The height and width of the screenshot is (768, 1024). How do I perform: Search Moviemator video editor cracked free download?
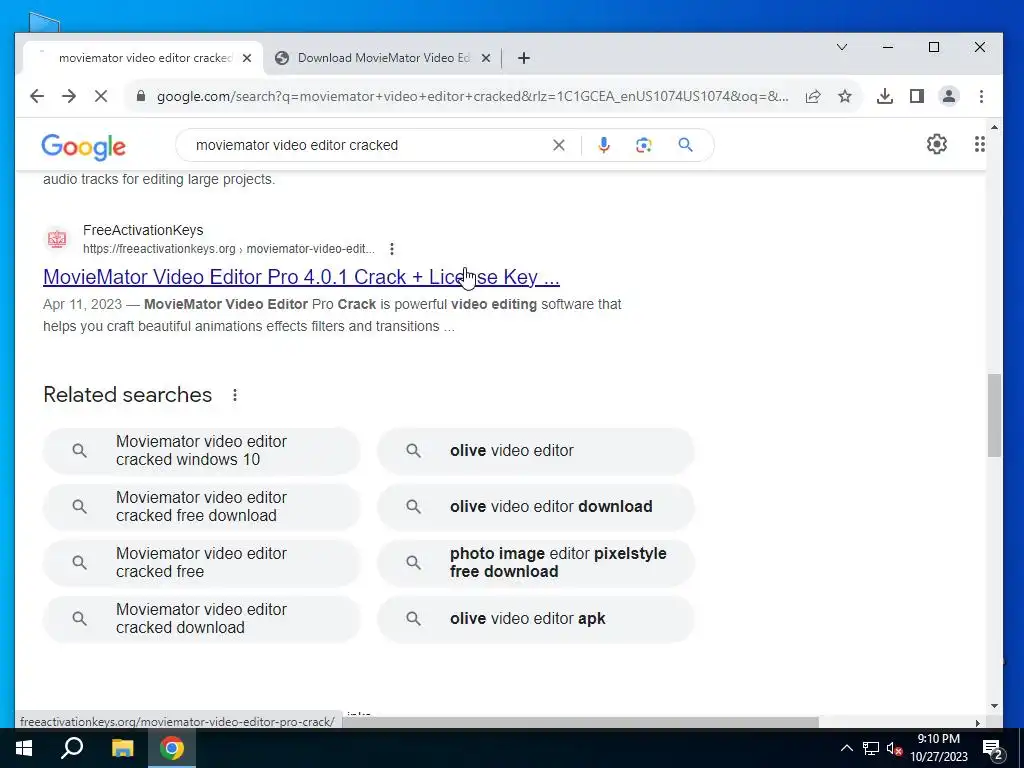coord(201,507)
